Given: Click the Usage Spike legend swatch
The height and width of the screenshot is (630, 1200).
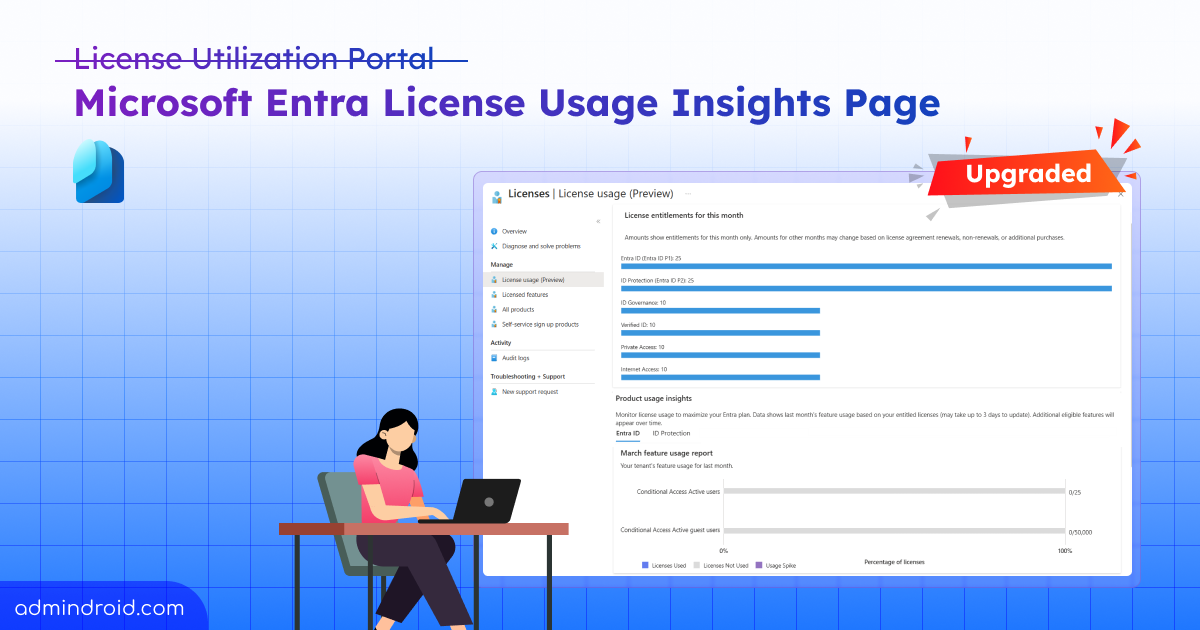Looking at the screenshot, I should [758, 565].
